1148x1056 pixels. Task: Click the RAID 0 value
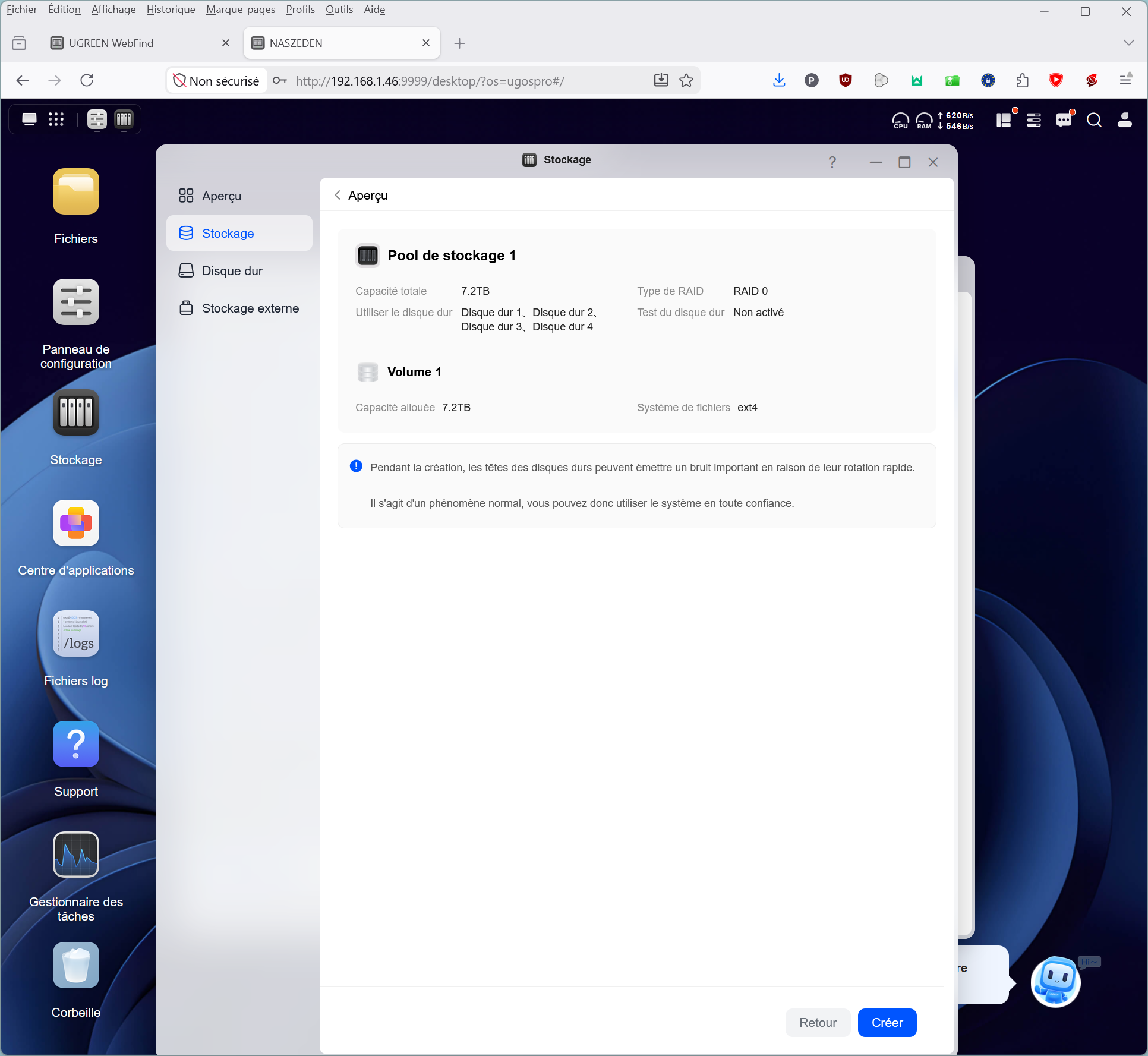coord(750,291)
